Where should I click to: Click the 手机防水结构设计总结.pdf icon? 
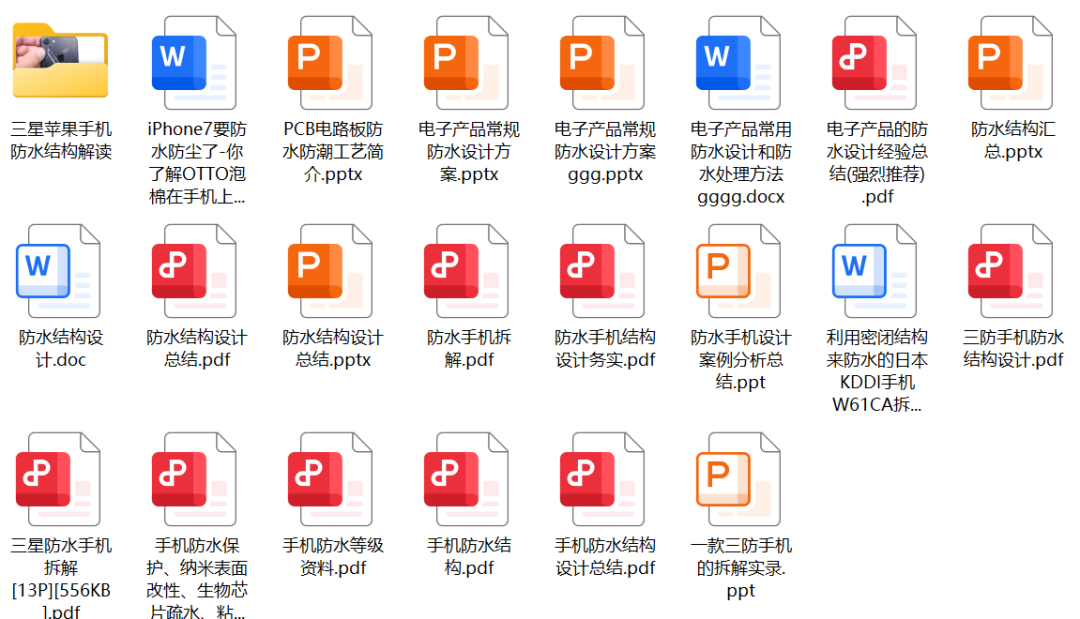603,477
